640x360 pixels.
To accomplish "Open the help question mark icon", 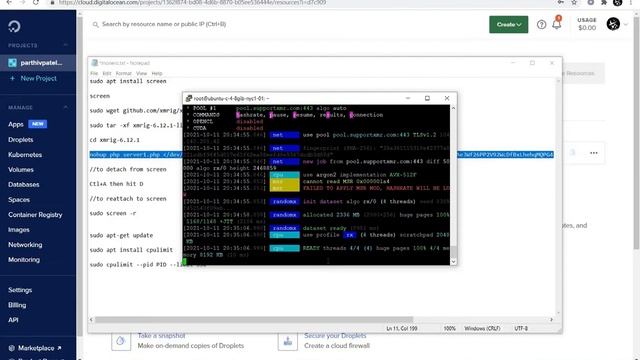I will pos(541,24).
